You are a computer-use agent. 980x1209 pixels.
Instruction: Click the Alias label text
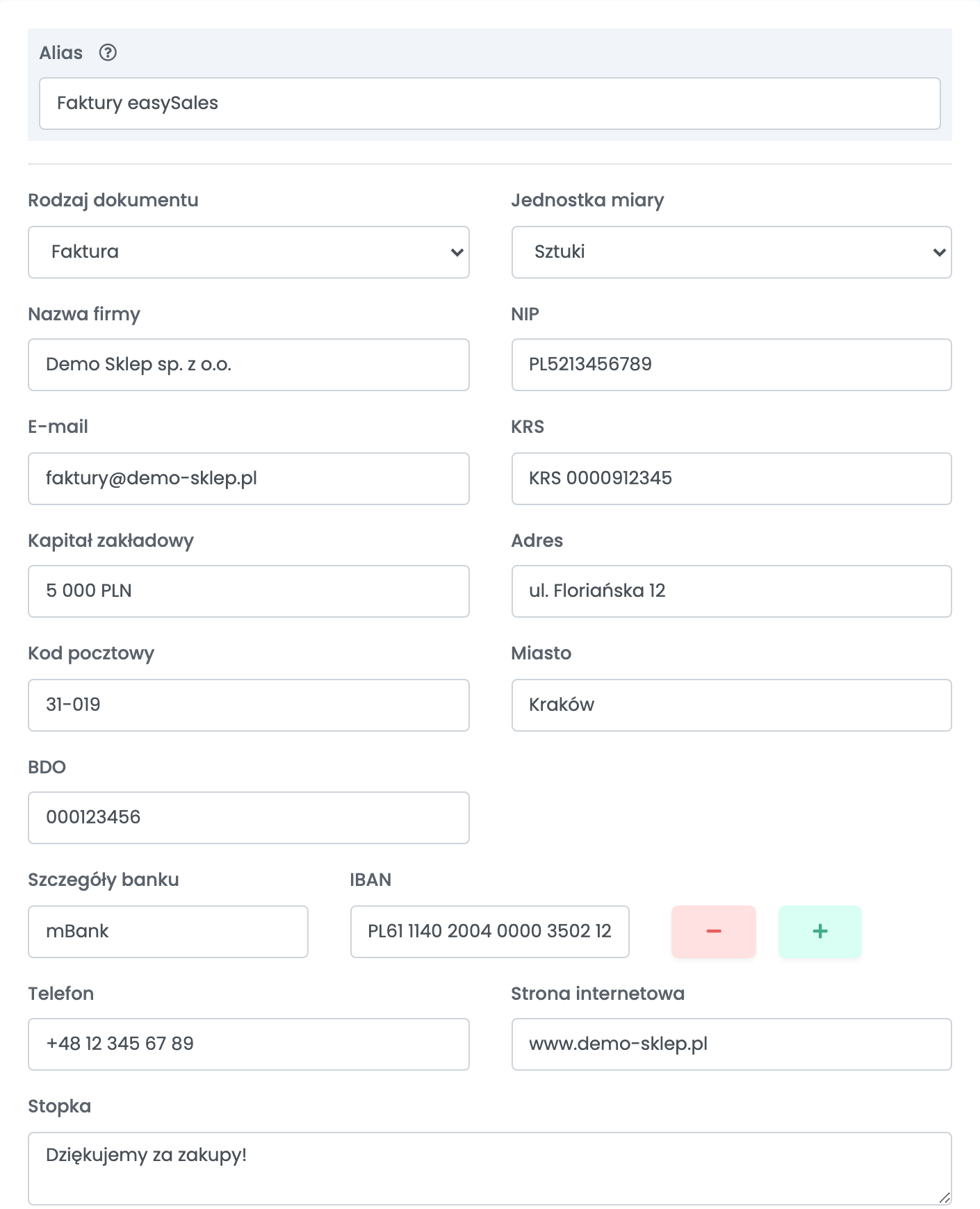tap(61, 53)
